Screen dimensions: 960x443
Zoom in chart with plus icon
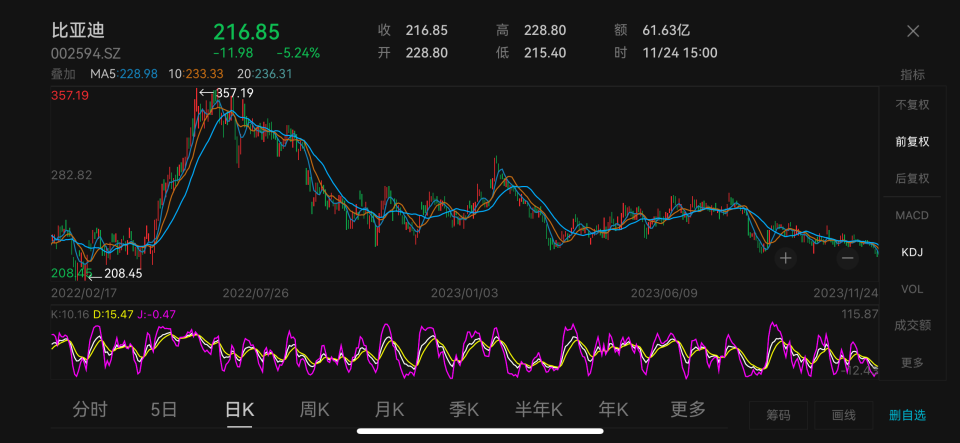click(x=786, y=258)
